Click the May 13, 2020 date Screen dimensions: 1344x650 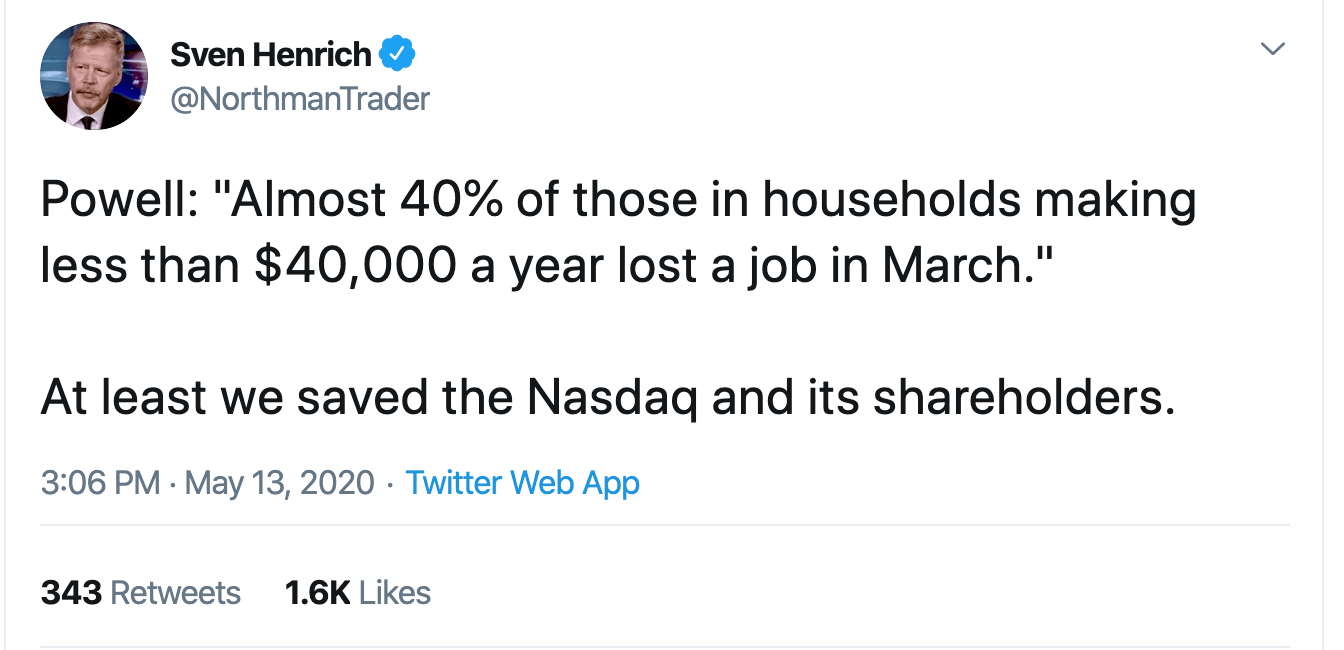[280, 484]
